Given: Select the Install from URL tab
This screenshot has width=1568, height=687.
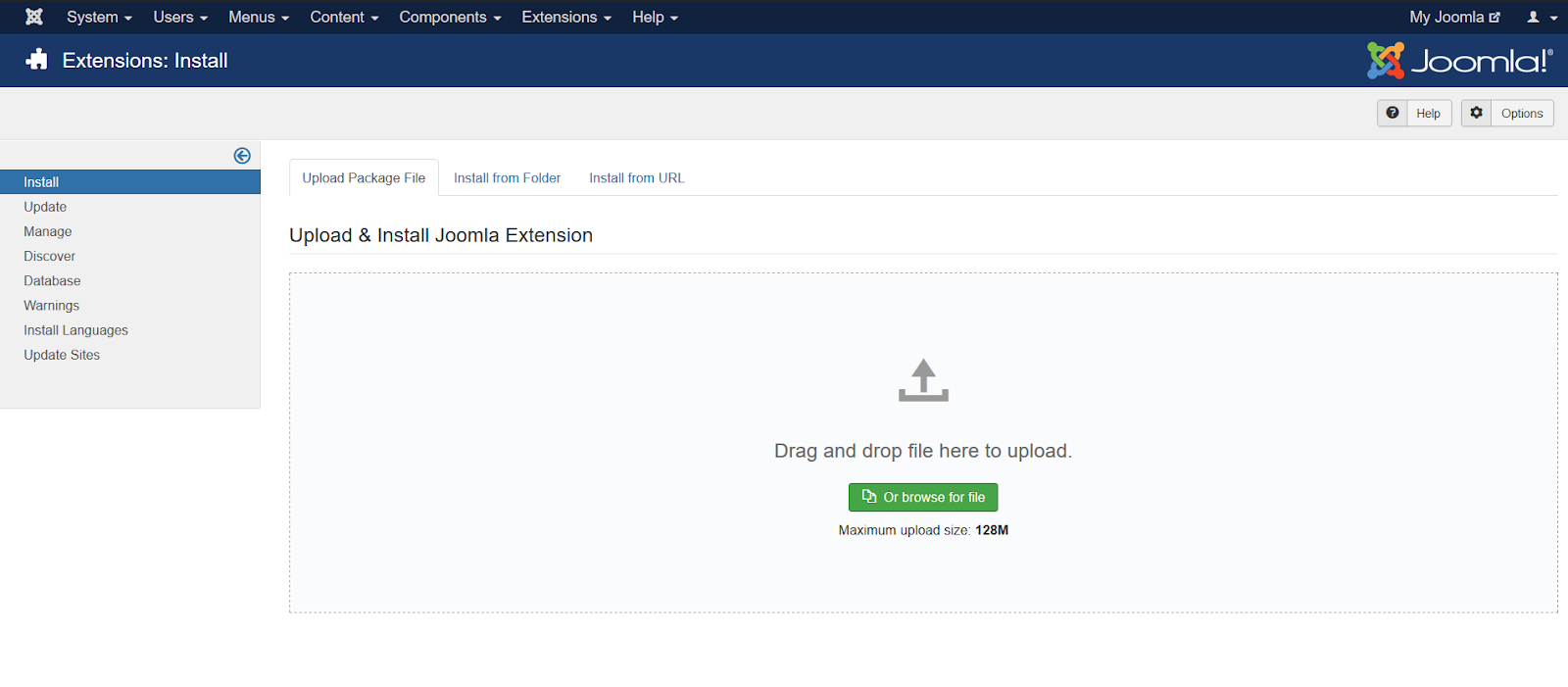Looking at the screenshot, I should (636, 177).
